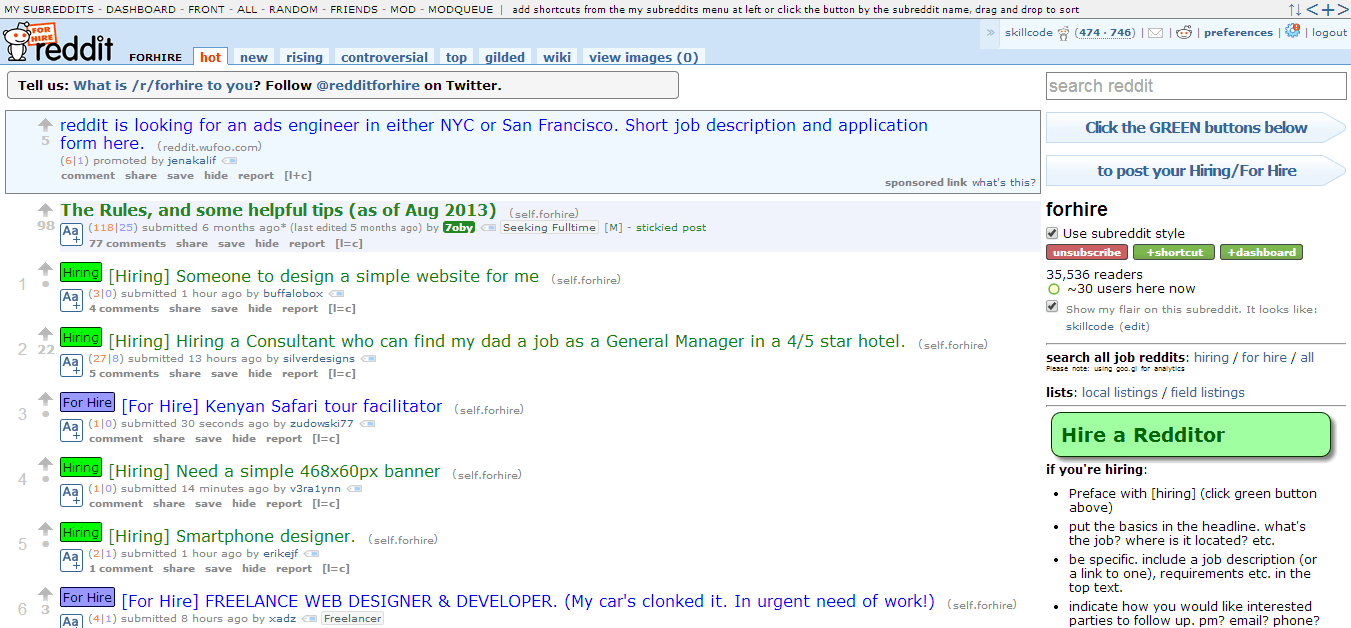Viewport: 1351px width, 628px height.
Task: Upvote the reddit ads engineer sponsored post
Action: (x=45, y=125)
